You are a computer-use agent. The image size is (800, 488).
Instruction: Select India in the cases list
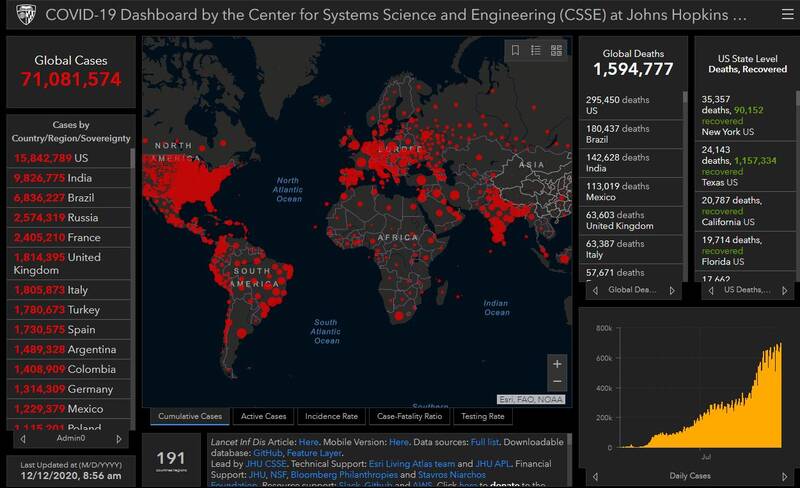(x=69, y=178)
